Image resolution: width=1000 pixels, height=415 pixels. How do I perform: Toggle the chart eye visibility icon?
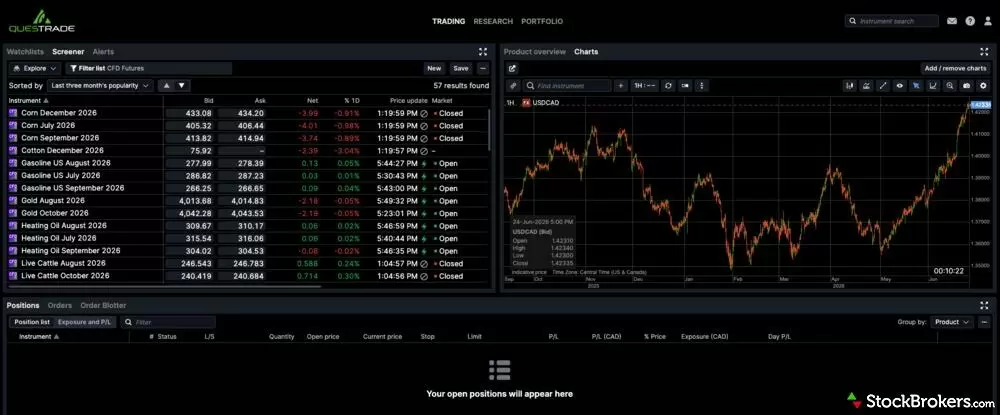900,85
